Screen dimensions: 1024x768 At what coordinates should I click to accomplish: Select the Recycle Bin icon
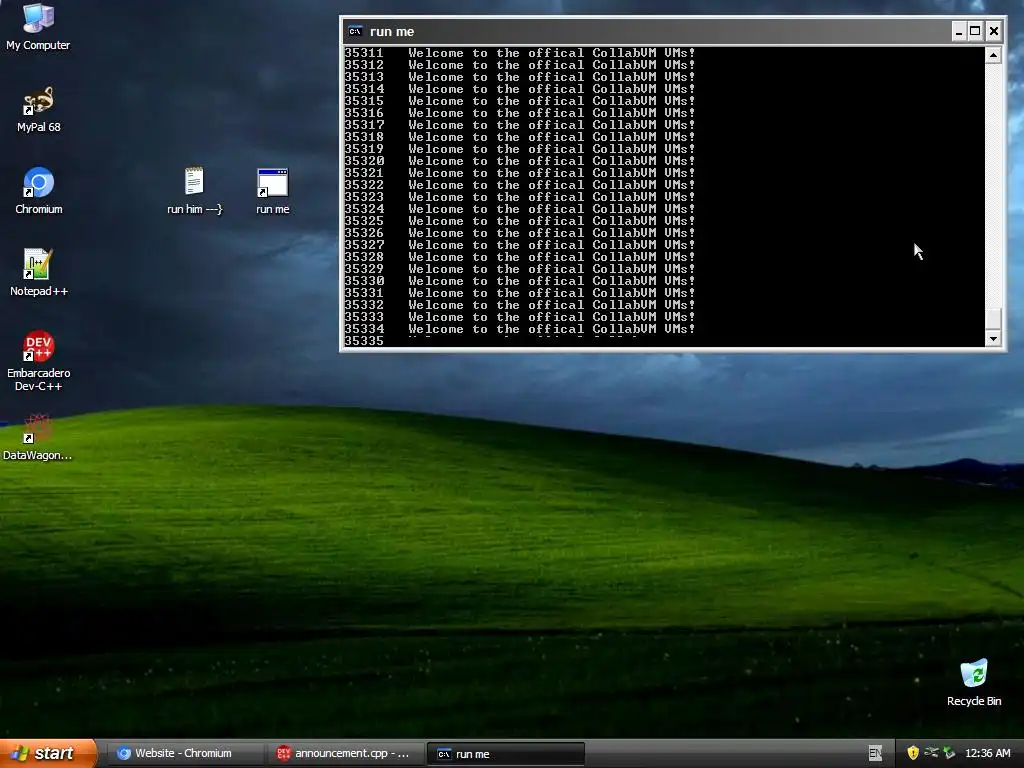point(974,682)
